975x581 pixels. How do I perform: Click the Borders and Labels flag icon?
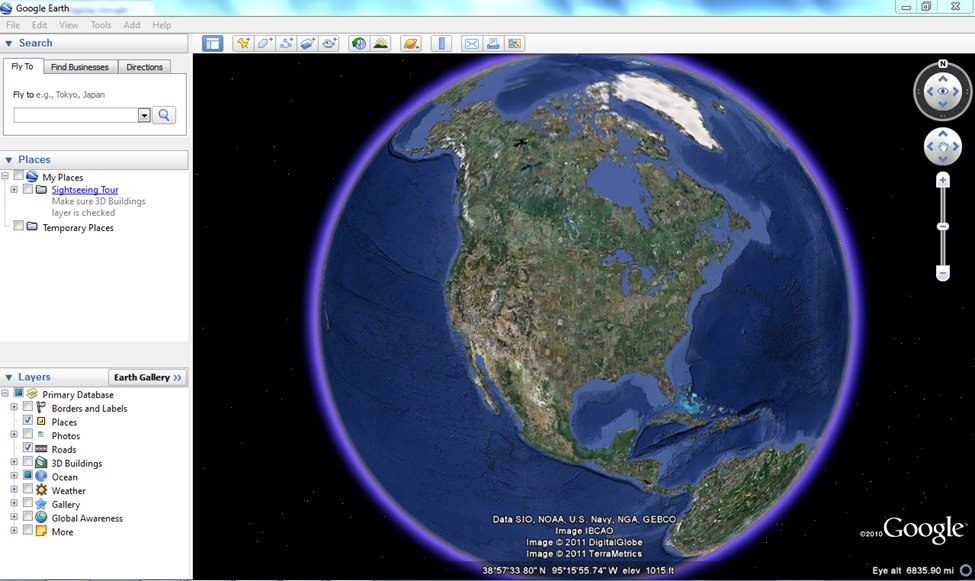pyautogui.click(x=41, y=408)
